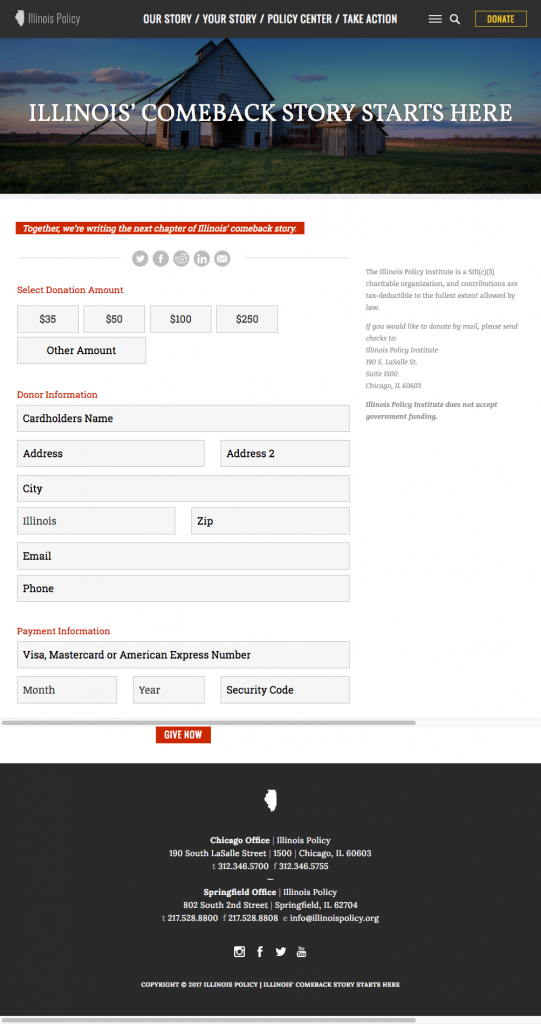The image size is (541, 1024).
Task: Share via the Reddit circle icon
Action: pos(181,259)
